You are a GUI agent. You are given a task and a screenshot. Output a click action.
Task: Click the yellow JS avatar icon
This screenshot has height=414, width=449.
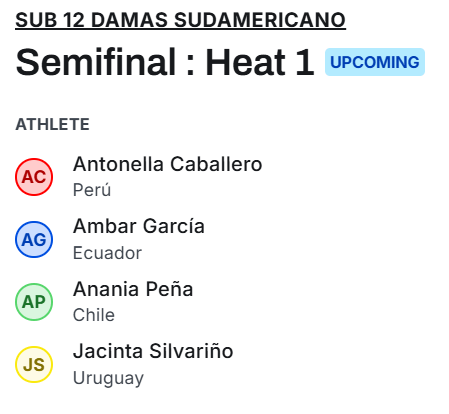(x=34, y=364)
